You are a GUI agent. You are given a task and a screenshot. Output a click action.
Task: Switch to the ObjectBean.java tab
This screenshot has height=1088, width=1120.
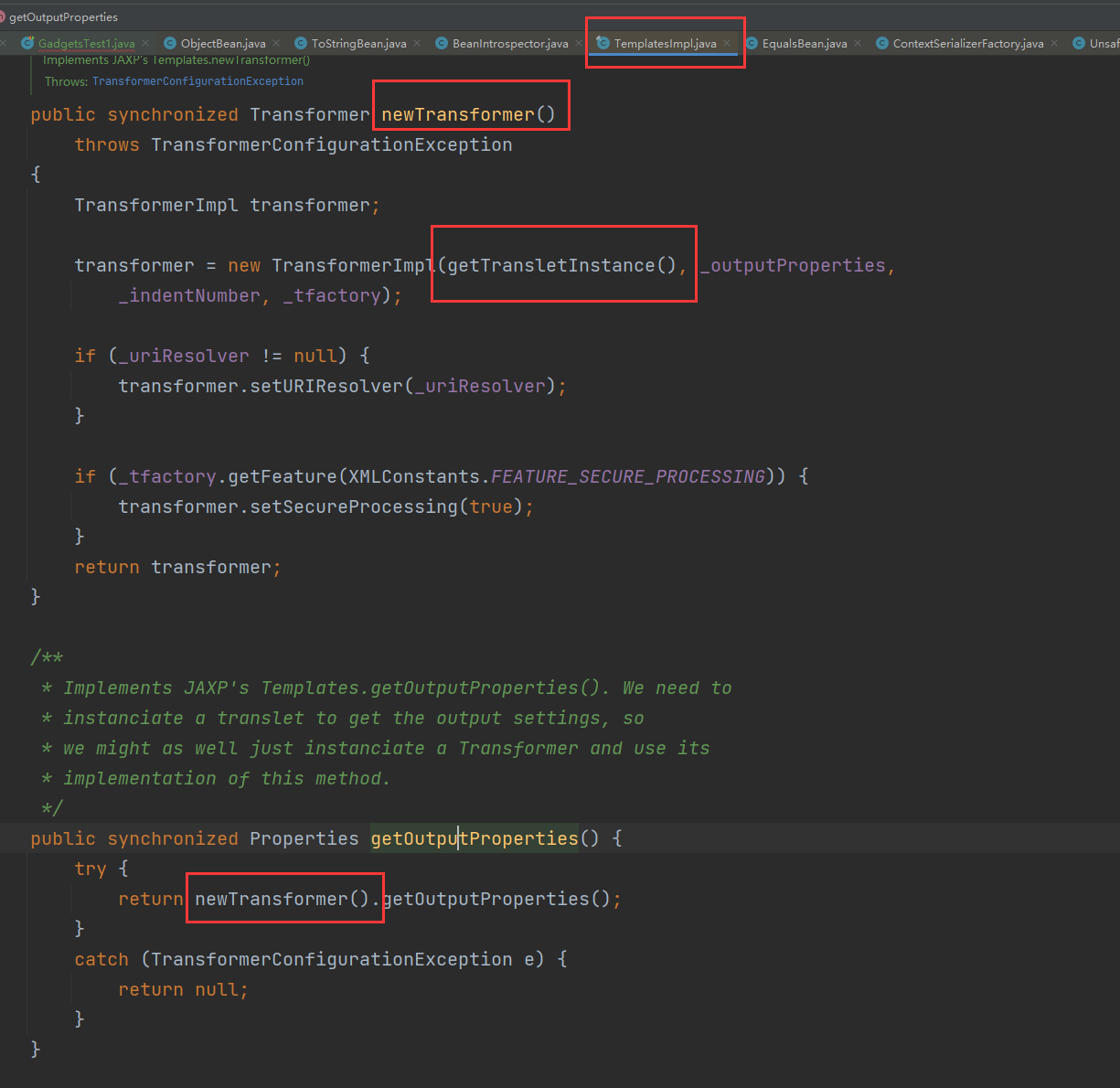(x=223, y=43)
